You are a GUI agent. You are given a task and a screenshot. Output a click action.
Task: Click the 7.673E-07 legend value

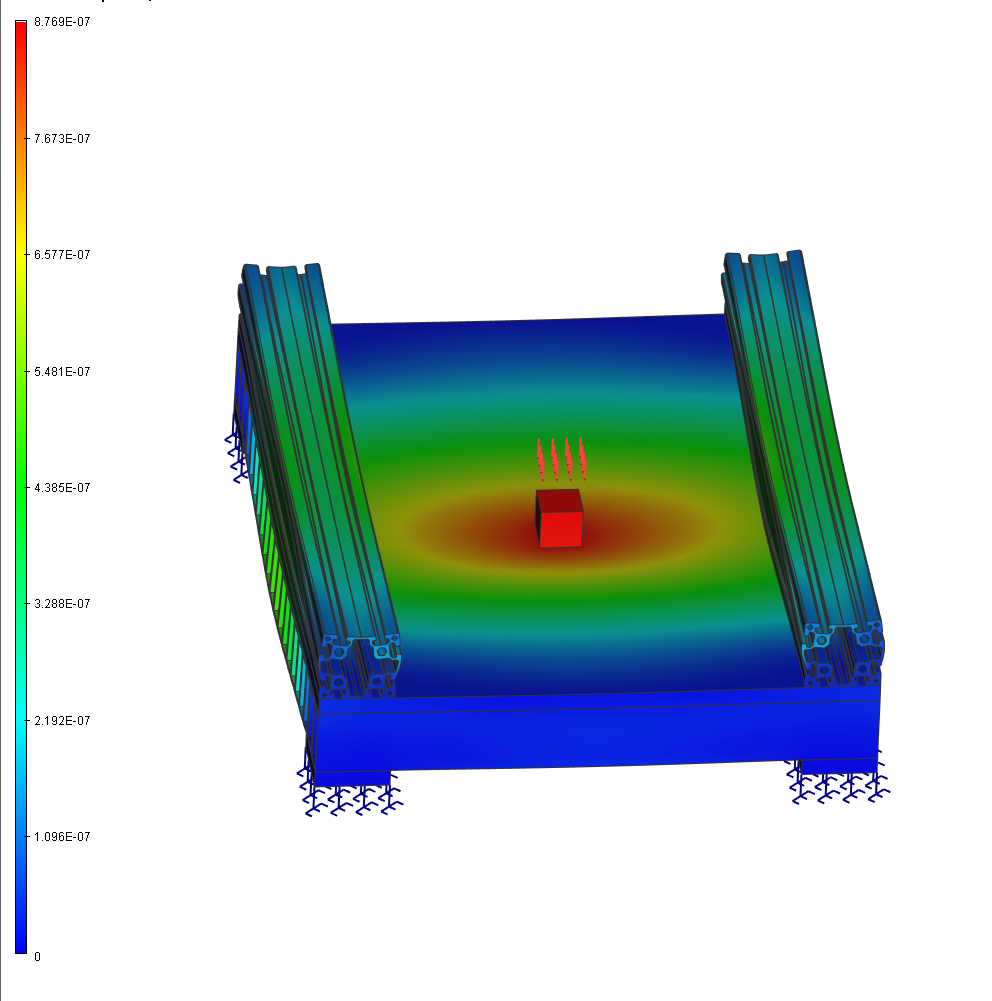[62, 139]
